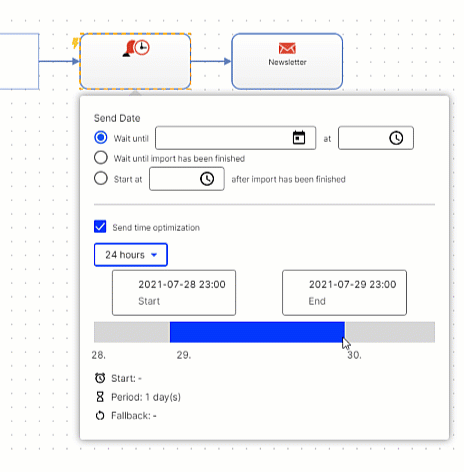This screenshot has width=464, height=472.
Task: Select the 'Wait until' radio button
Action: 101,137
